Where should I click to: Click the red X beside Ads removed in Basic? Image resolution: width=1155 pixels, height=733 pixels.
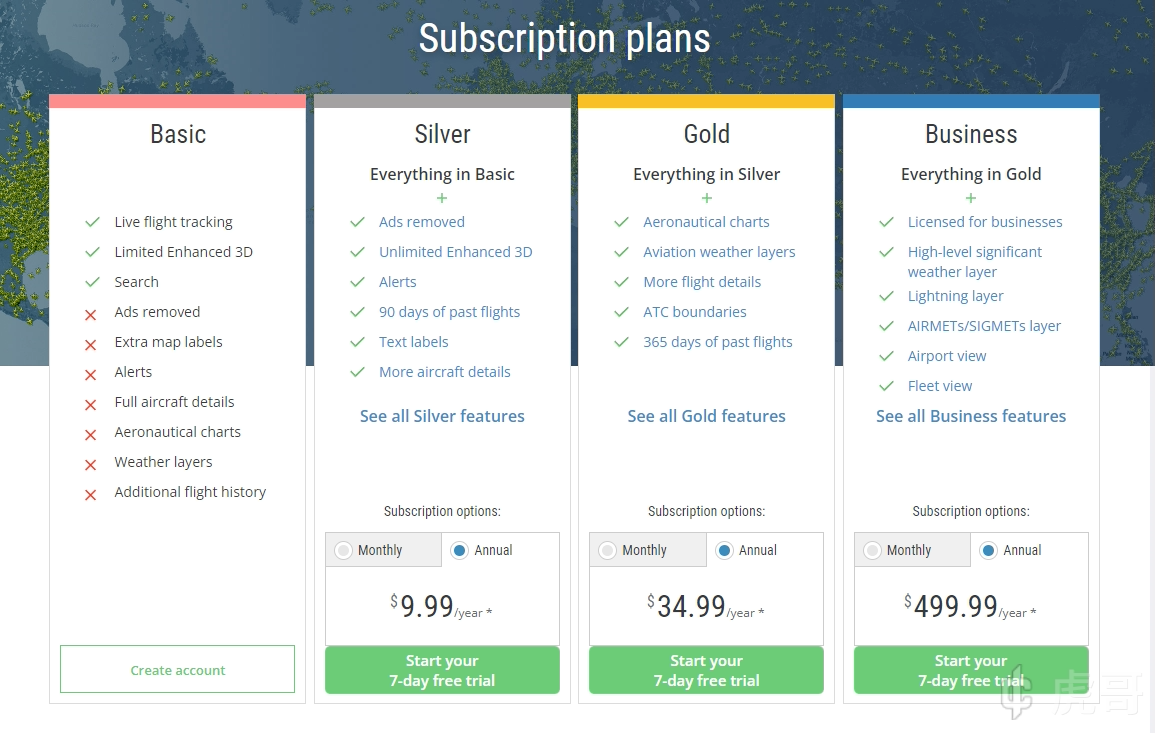(x=91, y=314)
